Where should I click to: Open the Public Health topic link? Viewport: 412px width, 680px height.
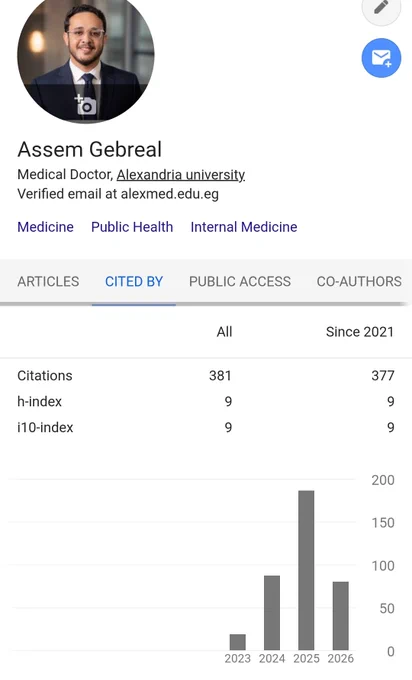(132, 227)
